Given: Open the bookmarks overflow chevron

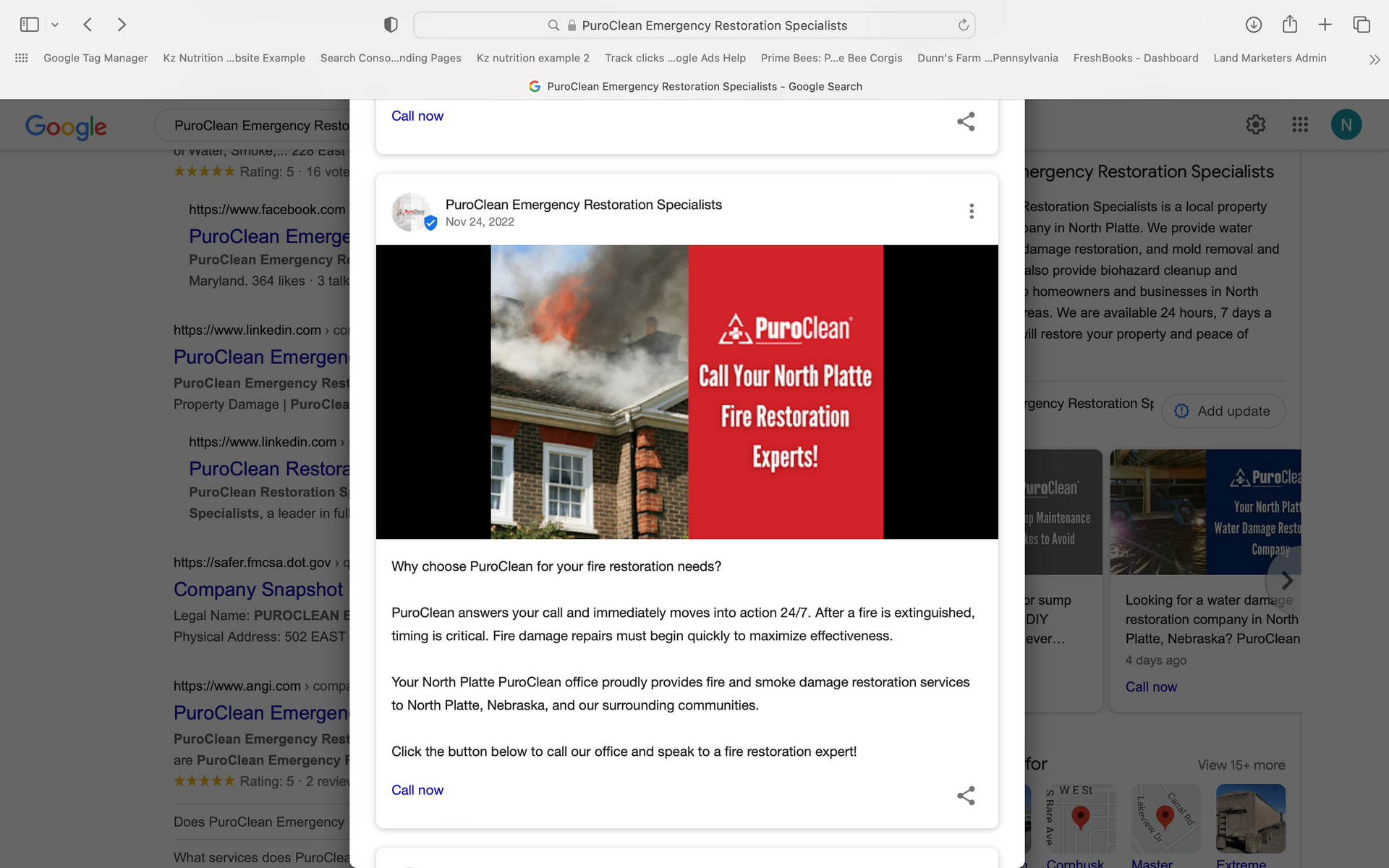Looking at the screenshot, I should (1374, 59).
